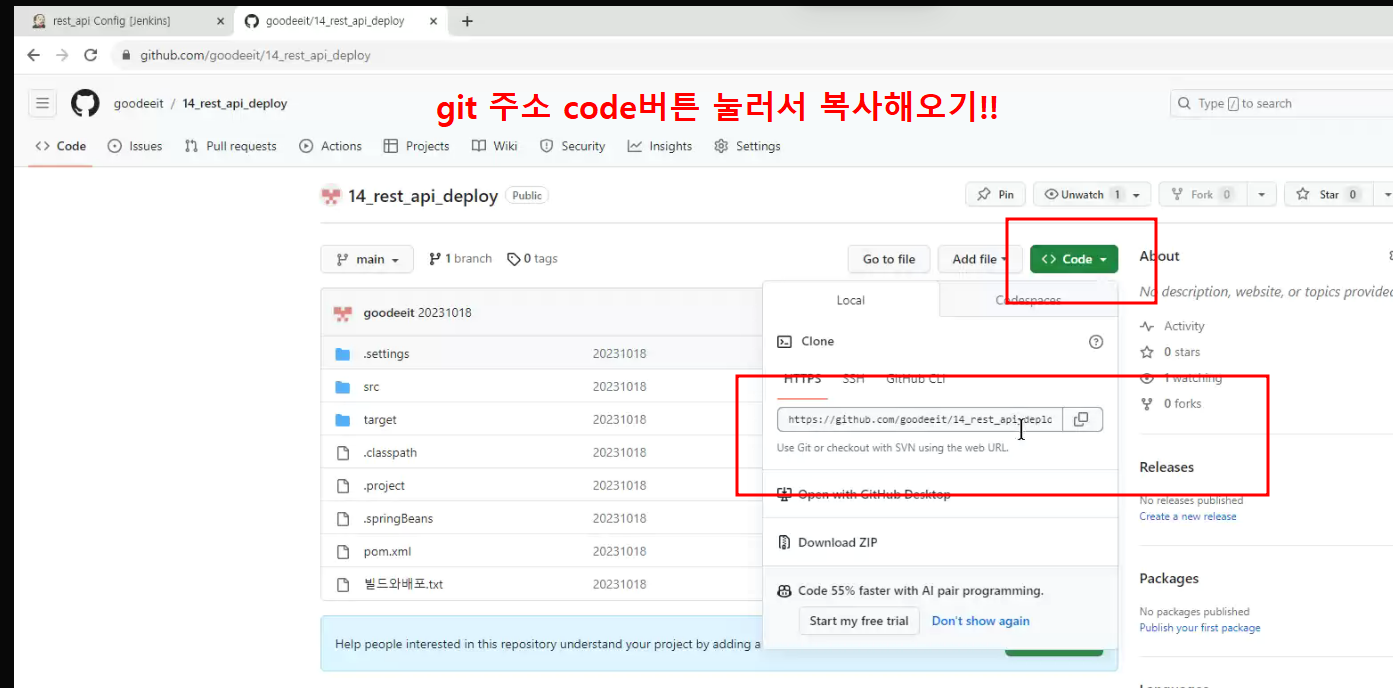Viewport: 1393px width, 688px height.
Task: Open the Pull requests tab
Action: pyautogui.click(x=231, y=146)
